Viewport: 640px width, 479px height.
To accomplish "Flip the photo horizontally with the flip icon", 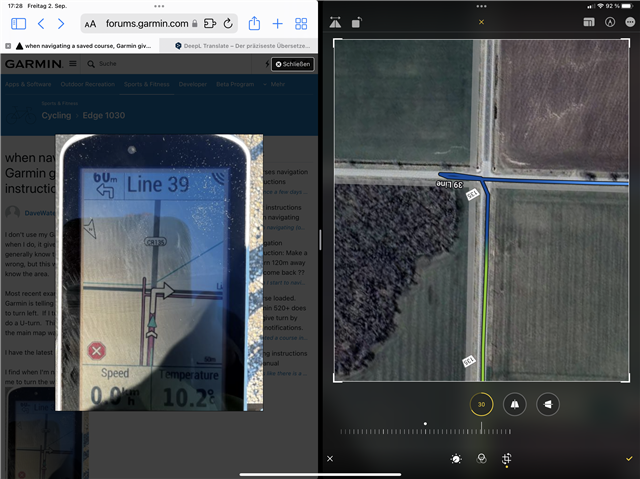I will click(335, 23).
